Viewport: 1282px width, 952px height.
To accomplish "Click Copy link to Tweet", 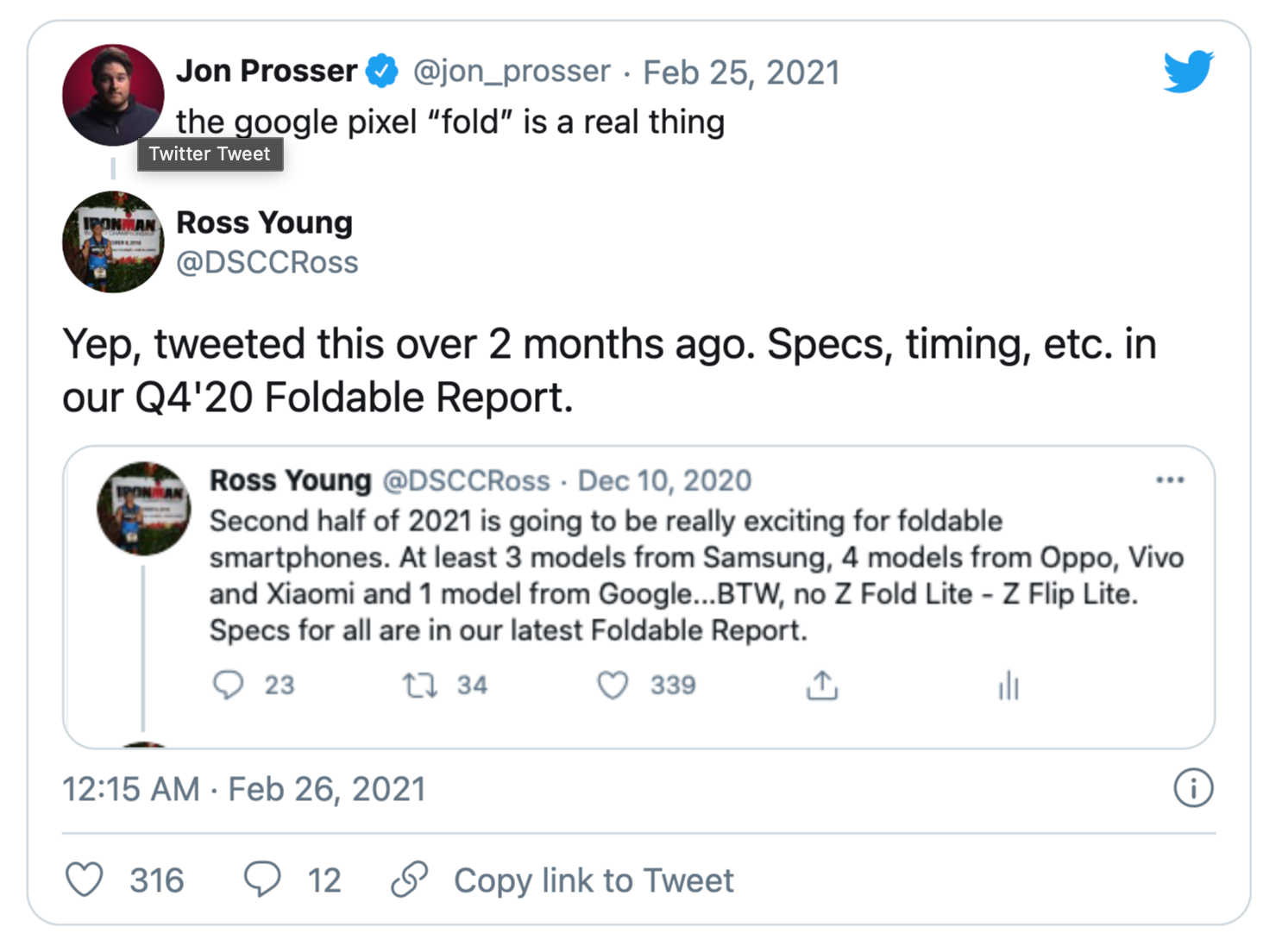I will (594, 880).
